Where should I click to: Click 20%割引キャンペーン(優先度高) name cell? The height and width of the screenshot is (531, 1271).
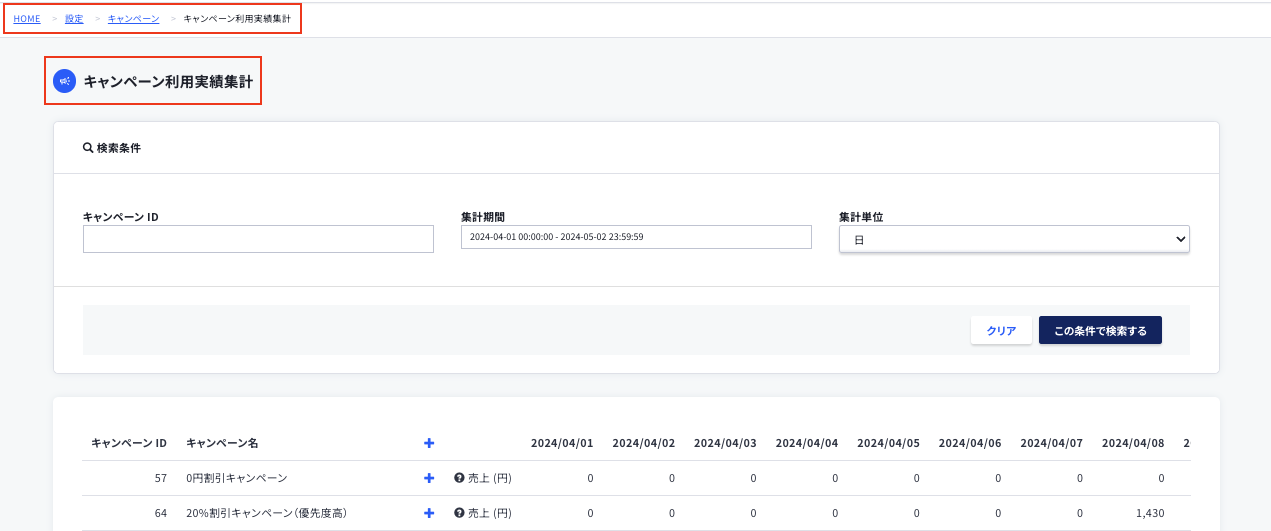[266, 513]
